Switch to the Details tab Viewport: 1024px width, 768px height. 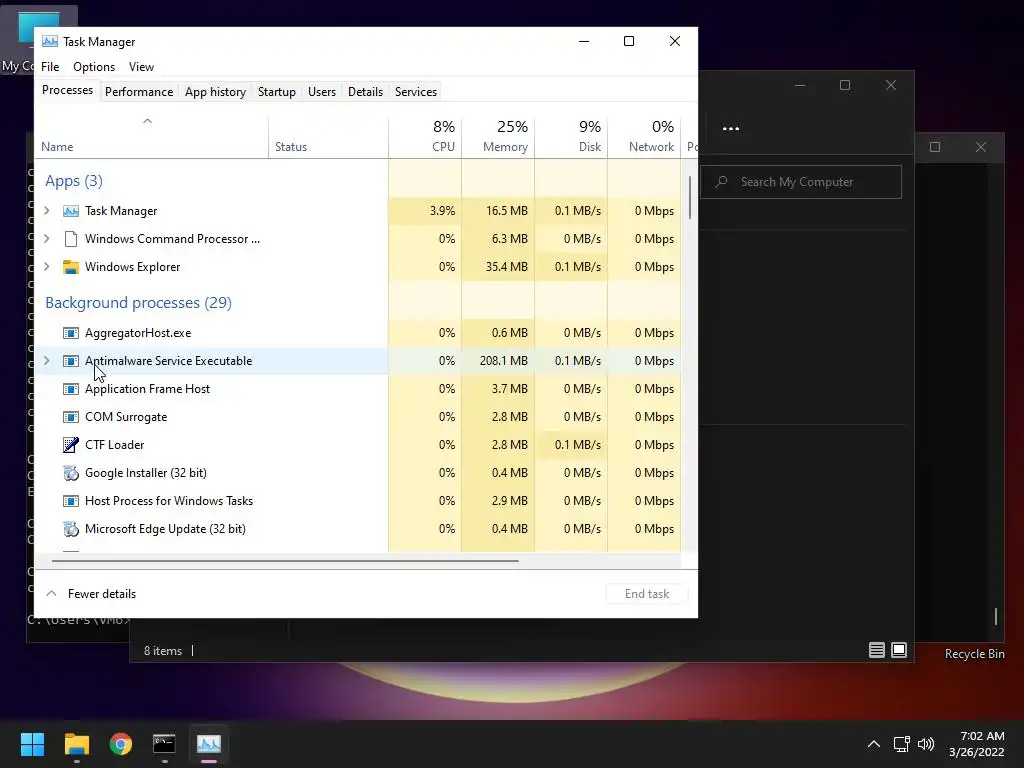coord(366,92)
